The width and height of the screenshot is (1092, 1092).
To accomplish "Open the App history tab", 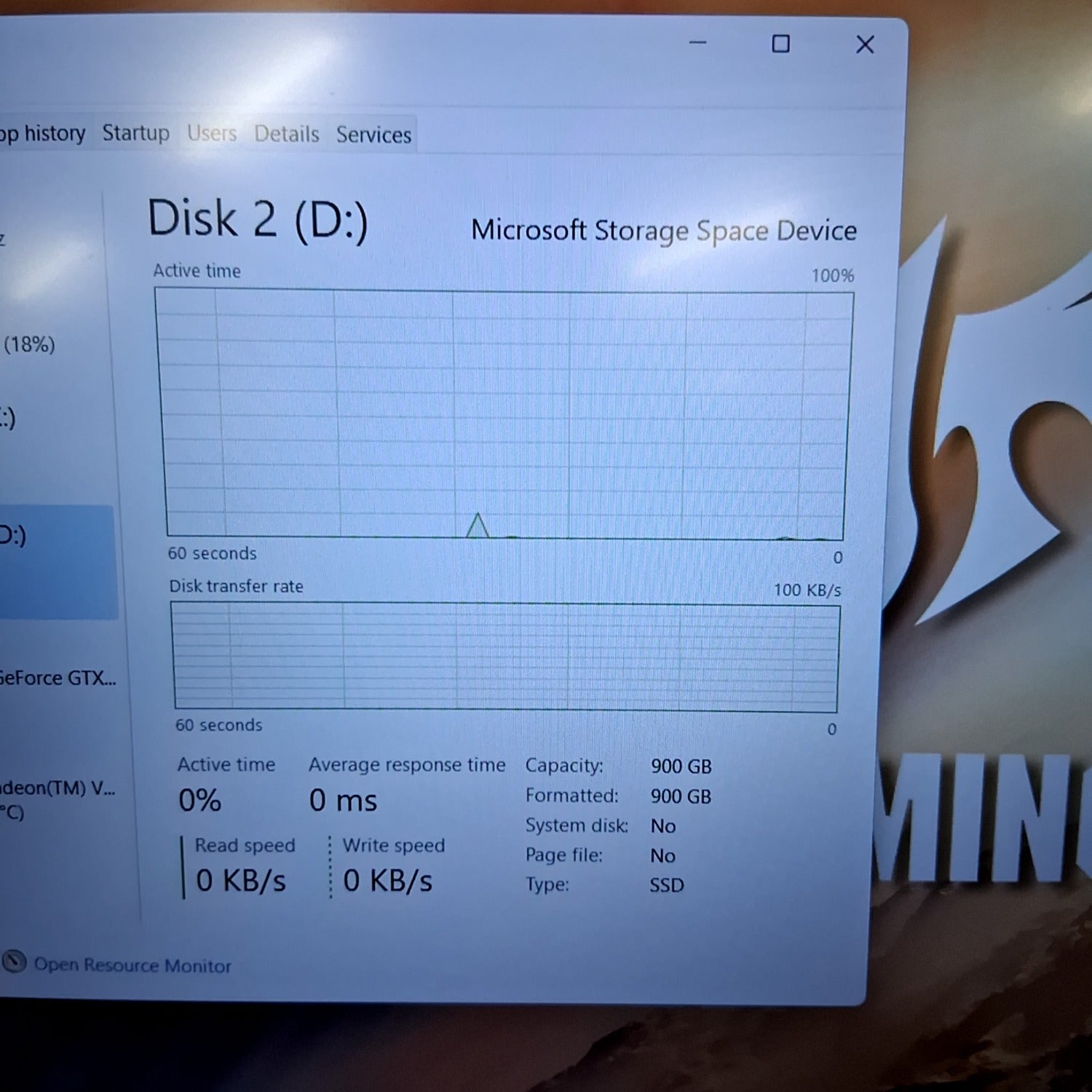I will click(x=42, y=133).
